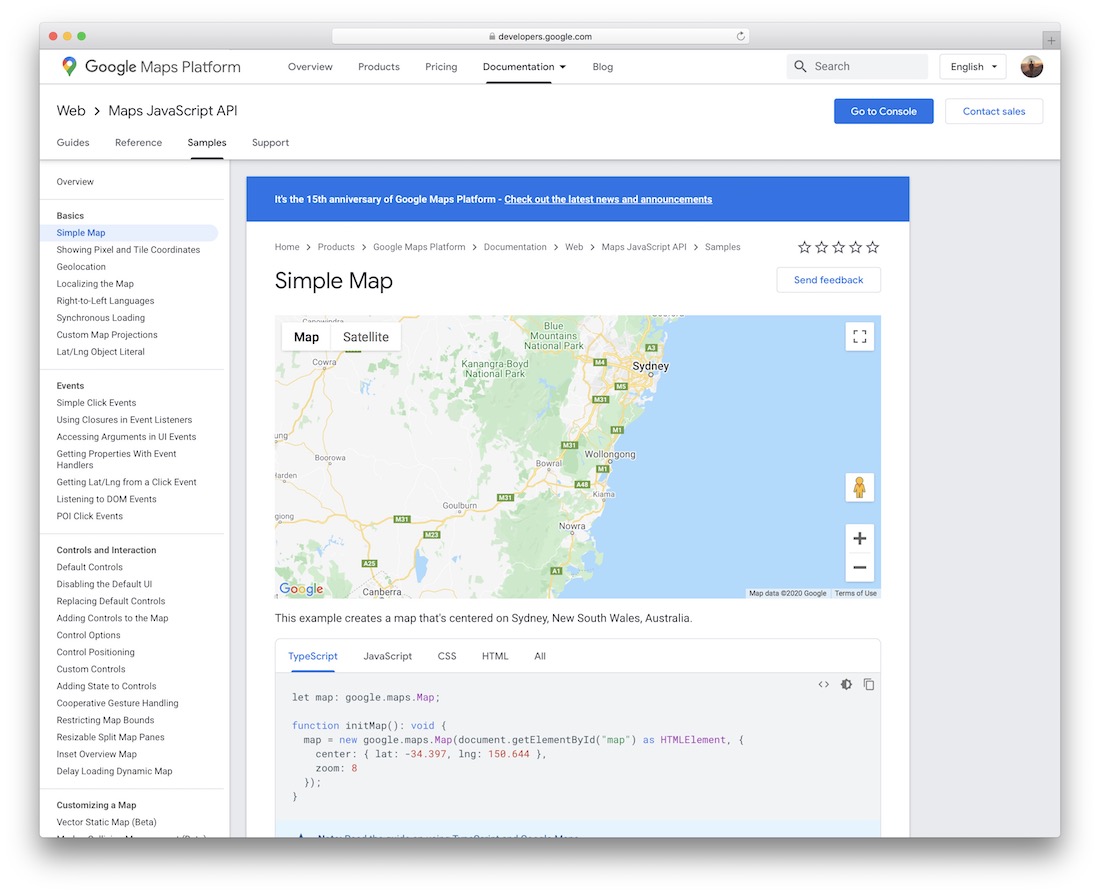
Task: Switch the map to Satellite view
Action: coord(365,337)
